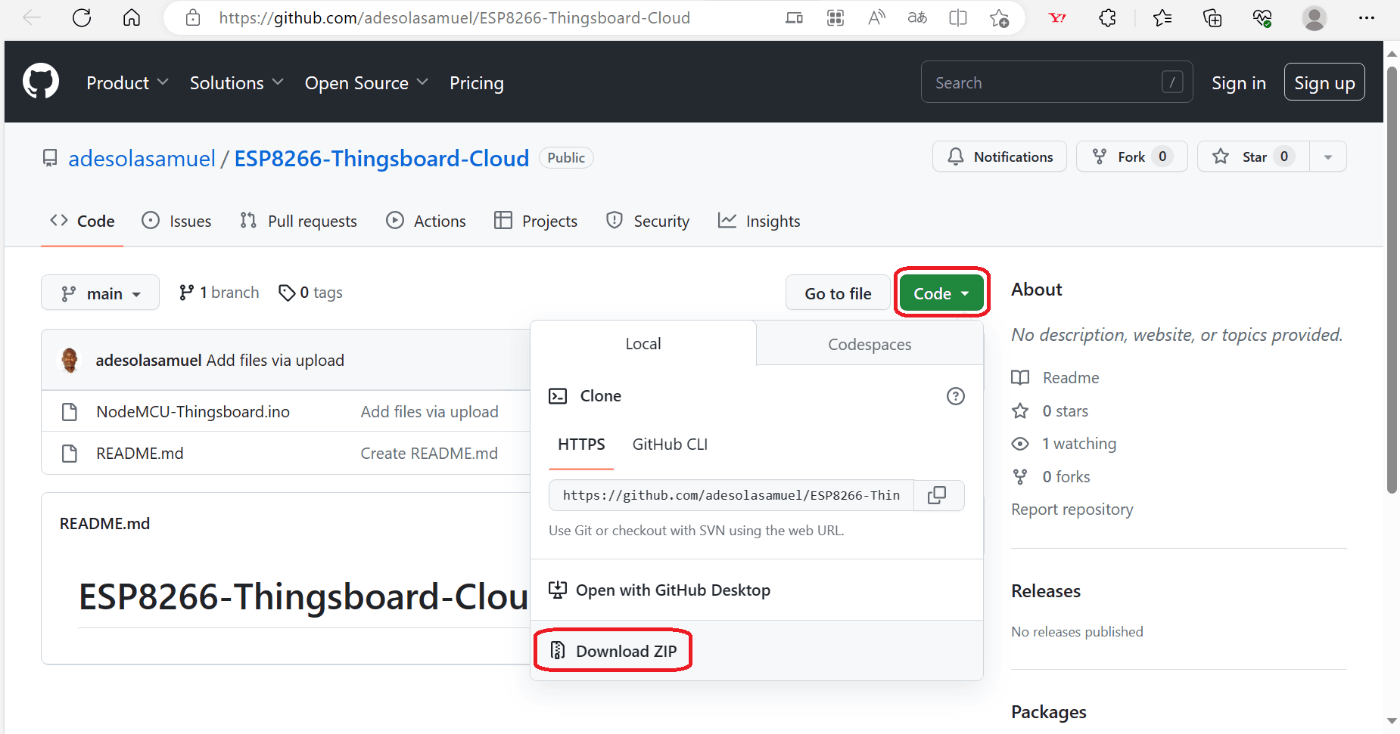This screenshot has height=734, width=1400.
Task: Select the GitHub CLI clone option
Action: pos(670,444)
